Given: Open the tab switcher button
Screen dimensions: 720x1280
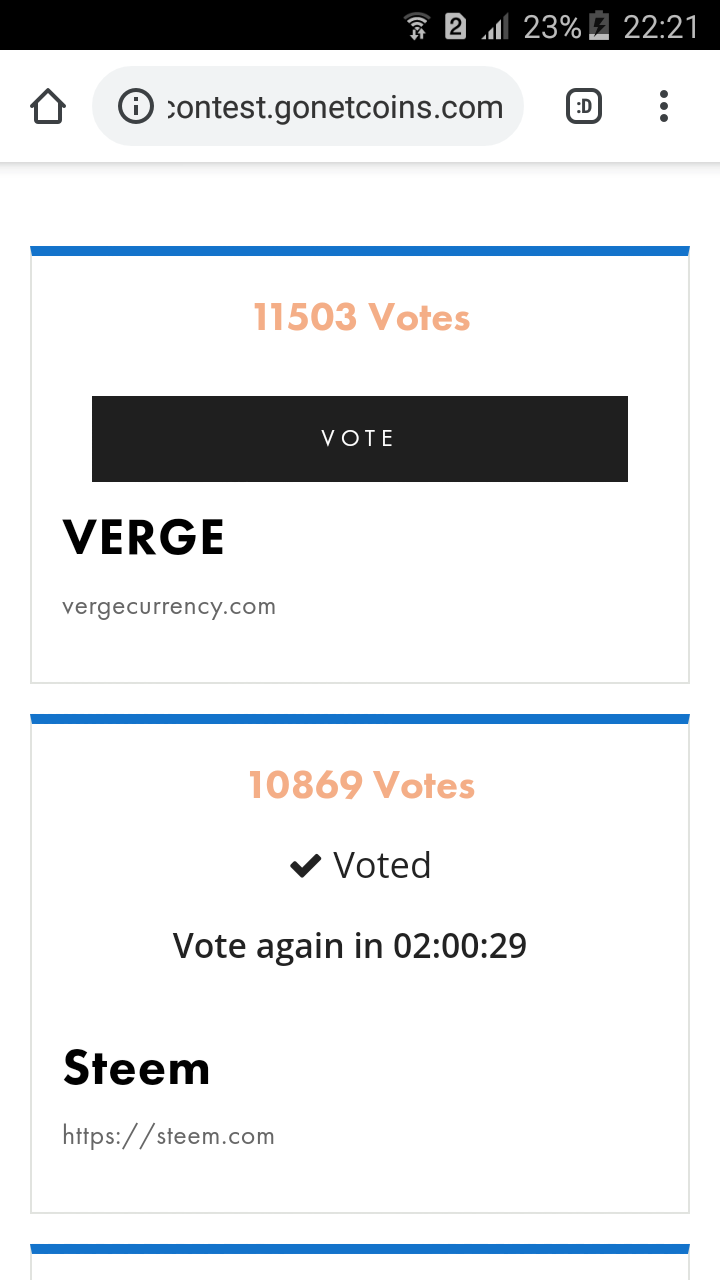Looking at the screenshot, I should click(584, 106).
